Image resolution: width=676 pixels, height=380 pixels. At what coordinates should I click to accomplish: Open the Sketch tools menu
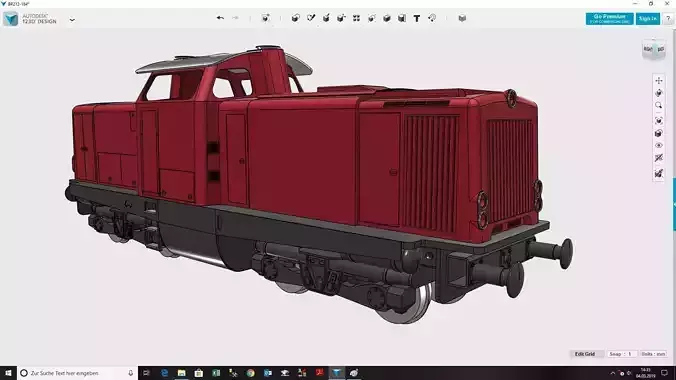[311, 18]
